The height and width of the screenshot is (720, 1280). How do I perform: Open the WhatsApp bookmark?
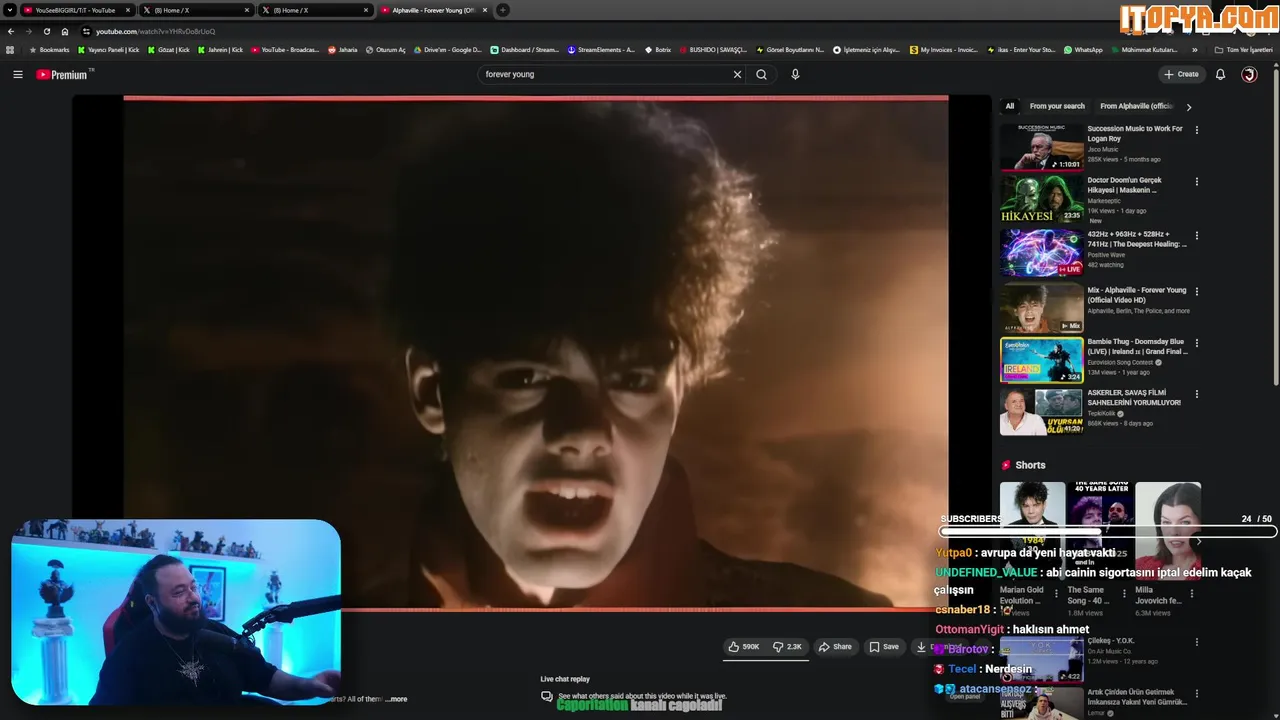coord(1083,49)
